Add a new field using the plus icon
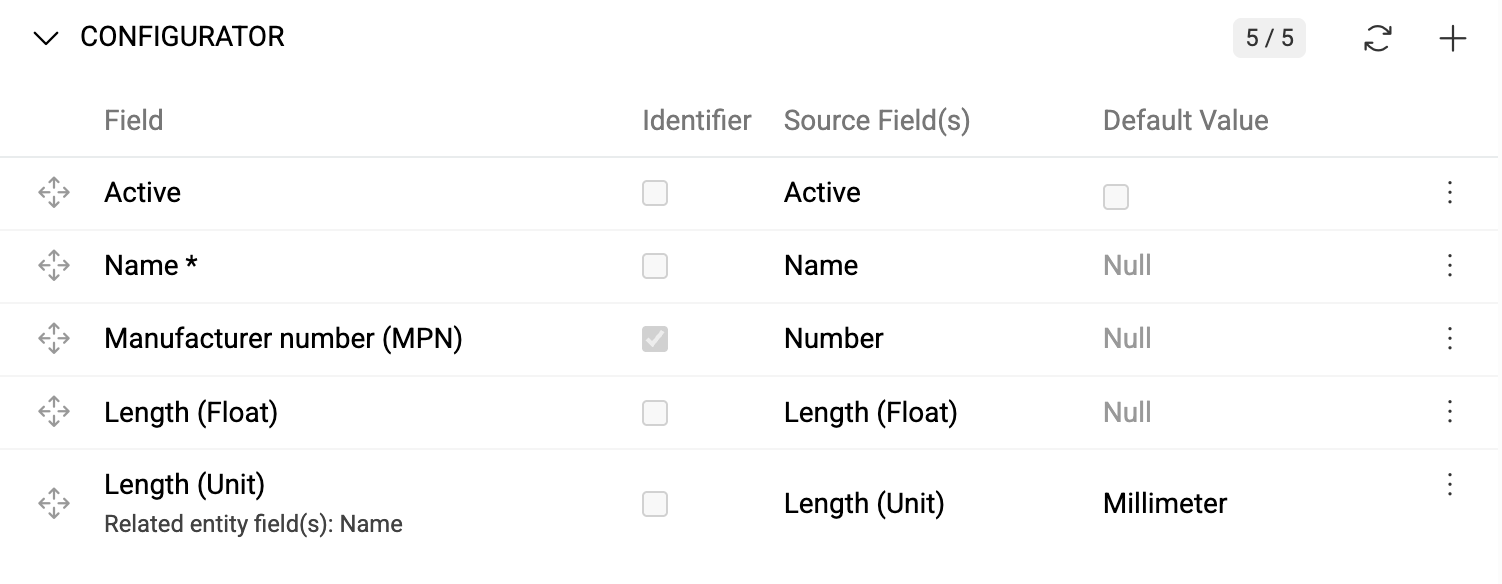Screen dimensions: 1502x584 point(1452,38)
